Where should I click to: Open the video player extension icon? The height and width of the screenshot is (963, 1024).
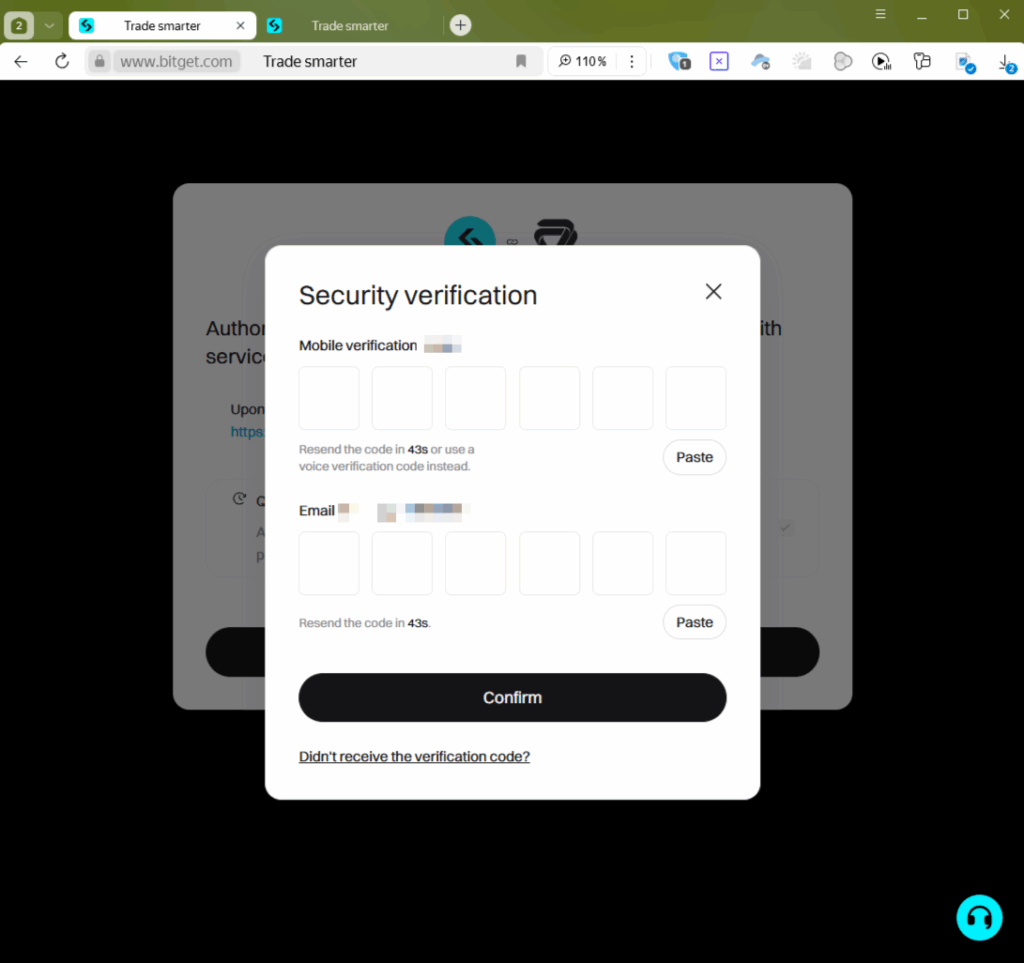882,61
